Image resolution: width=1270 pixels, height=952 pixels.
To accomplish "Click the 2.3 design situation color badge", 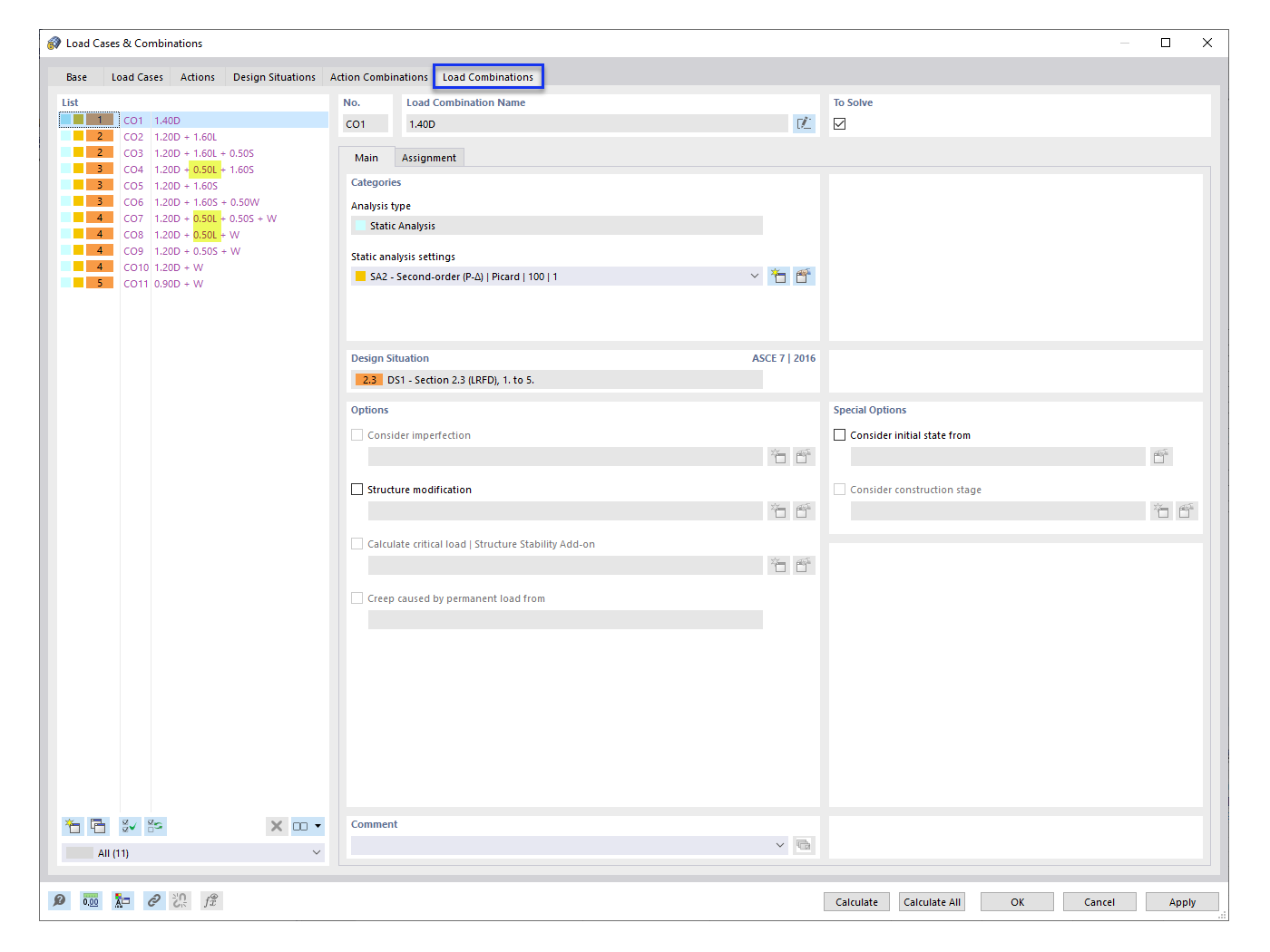I will tap(369, 380).
